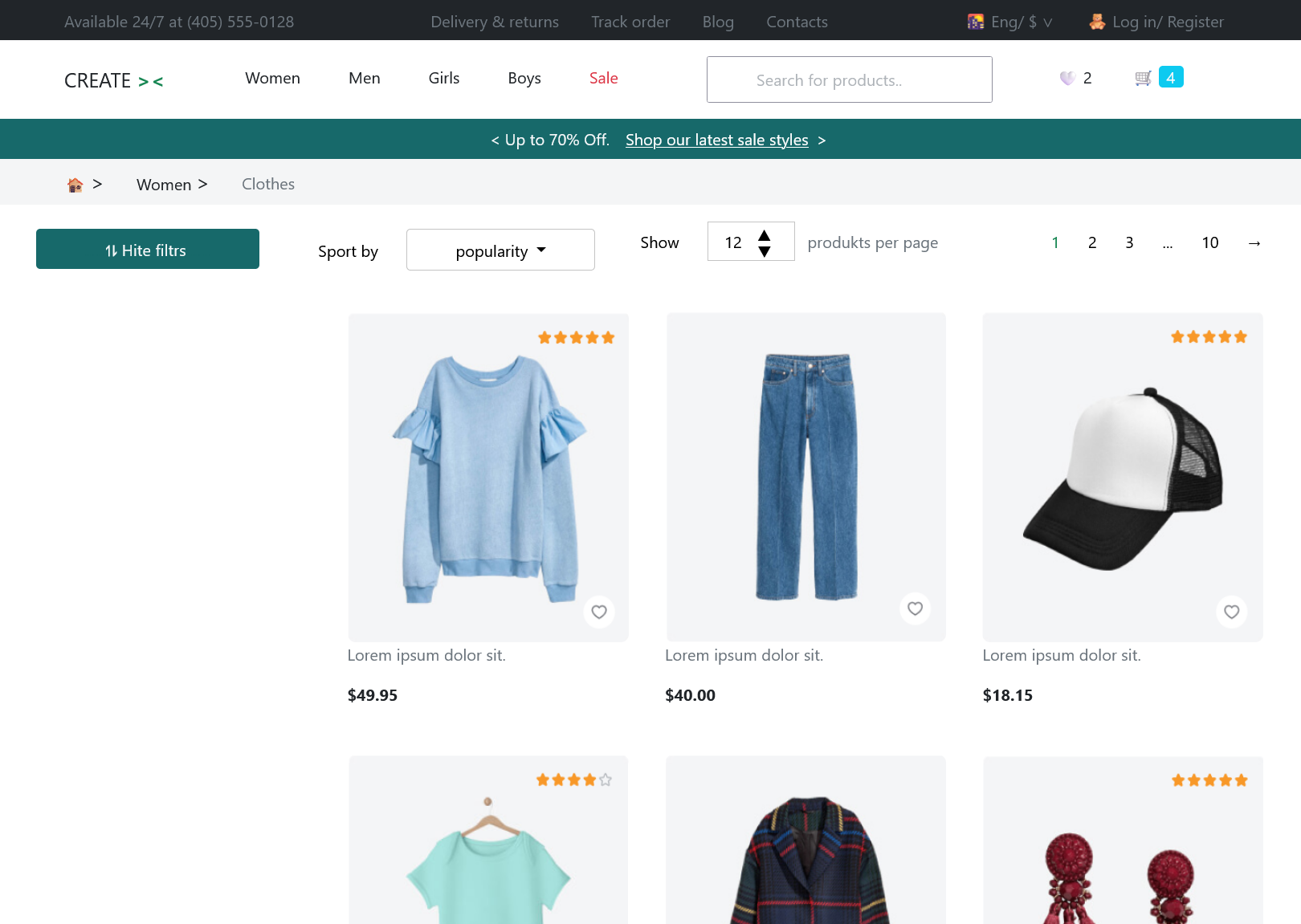The width and height of the screenshot is (1301, 924).
Task: Open the blue sweatshirt product image
Action: click(488, 478)
